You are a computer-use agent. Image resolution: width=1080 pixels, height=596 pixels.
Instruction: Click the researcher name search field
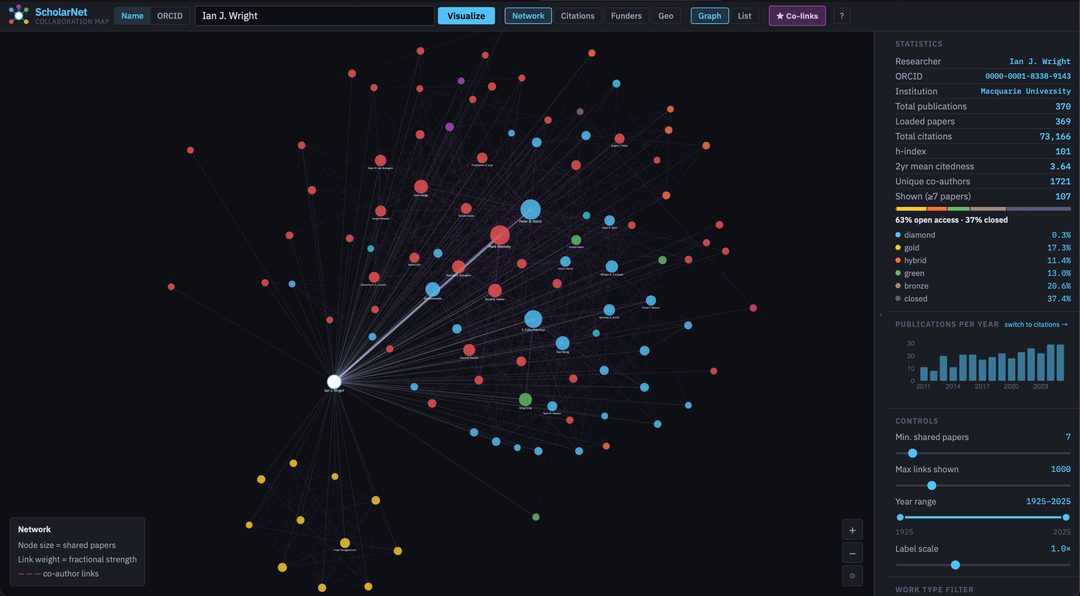pos(314,16)
